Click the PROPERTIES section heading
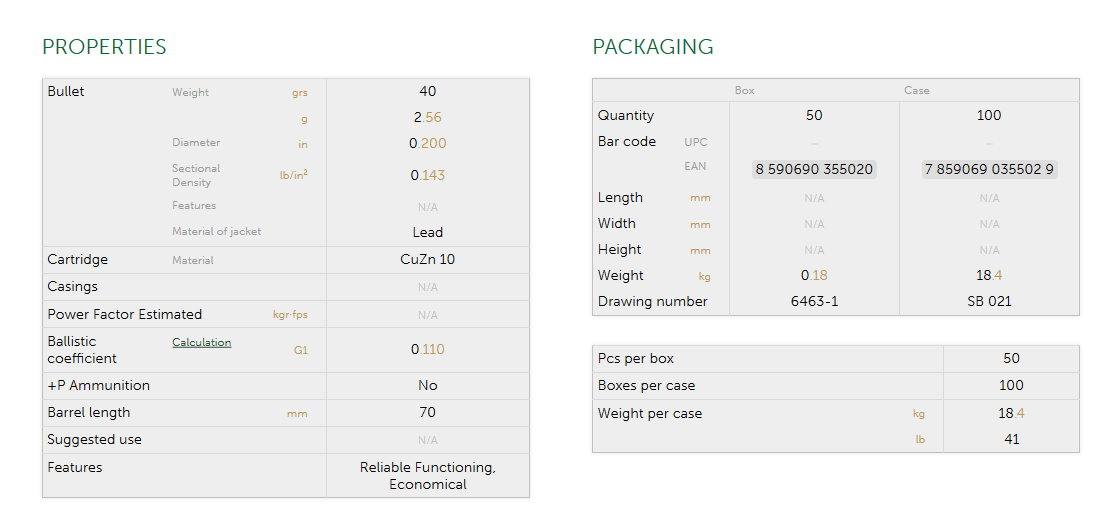The width and height of the screenshot is (1111, 524). (x=104, y=47)
